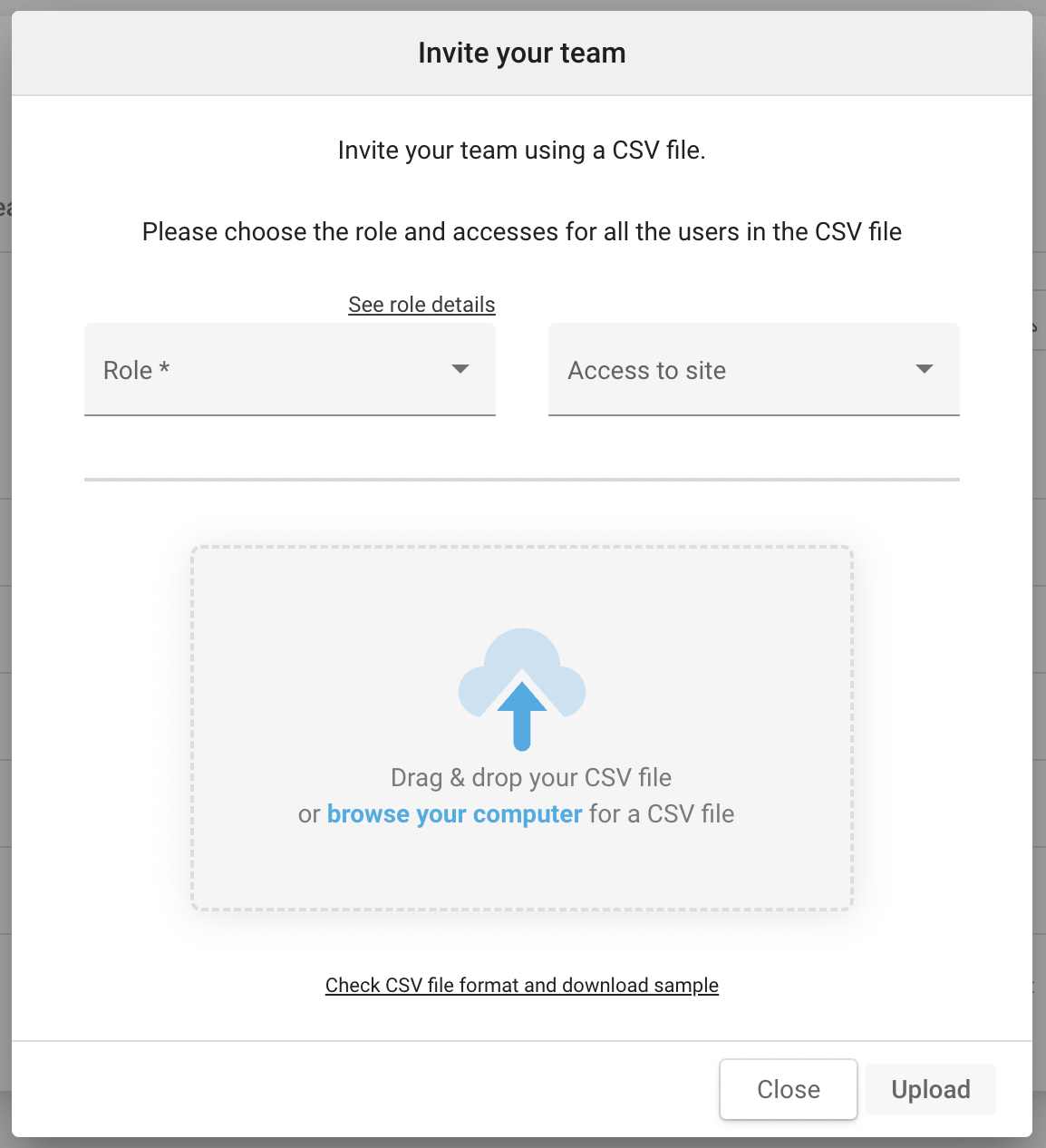This screenshot has width=1046, height=1148.
Task: Click the 'for a CSV file' text
Action: (662, 814)
